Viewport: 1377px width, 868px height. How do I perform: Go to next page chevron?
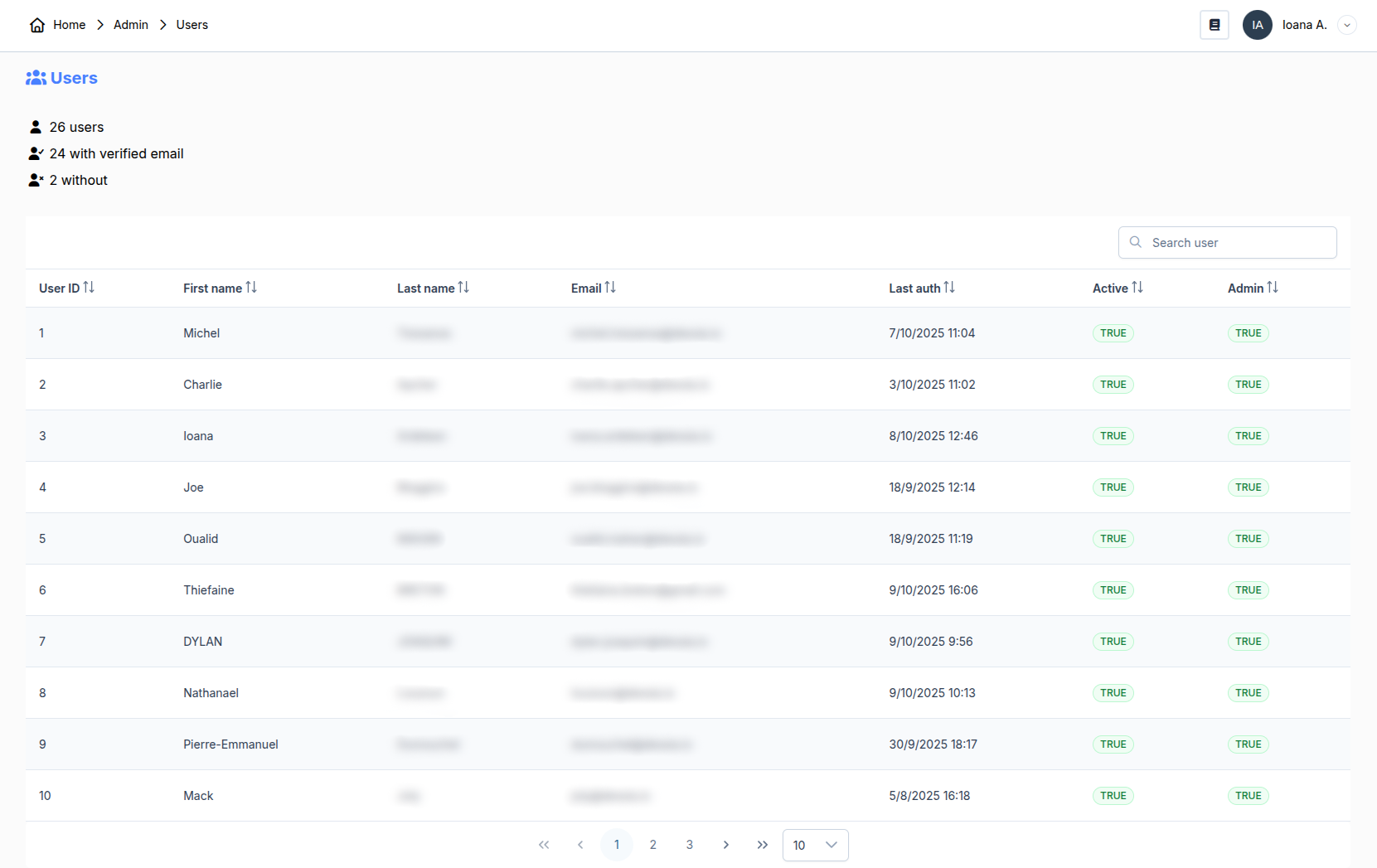point(725,845)
